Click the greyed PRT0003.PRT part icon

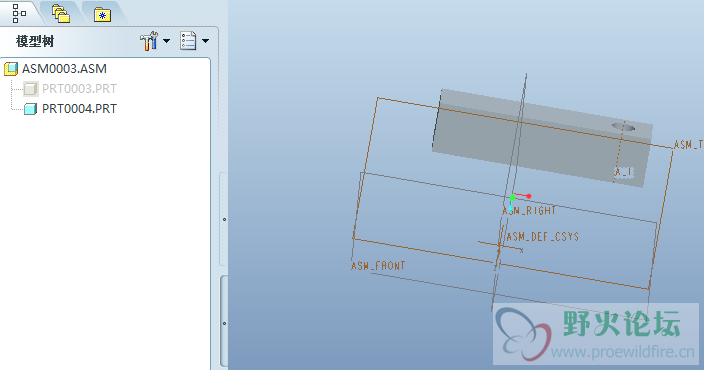31,89
